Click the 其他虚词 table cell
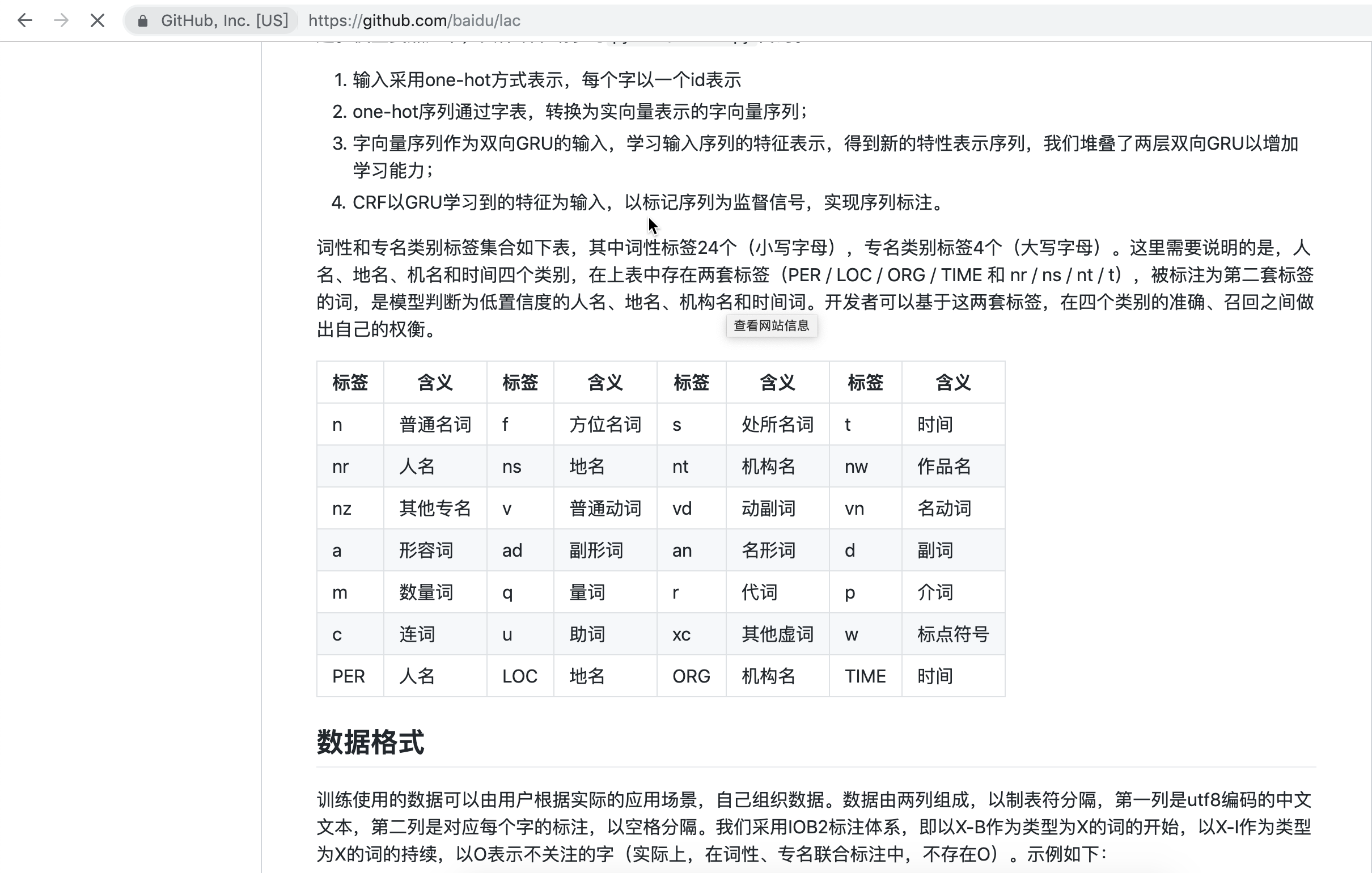Viewport: 1372px width, 873px height. coord(777,634)
